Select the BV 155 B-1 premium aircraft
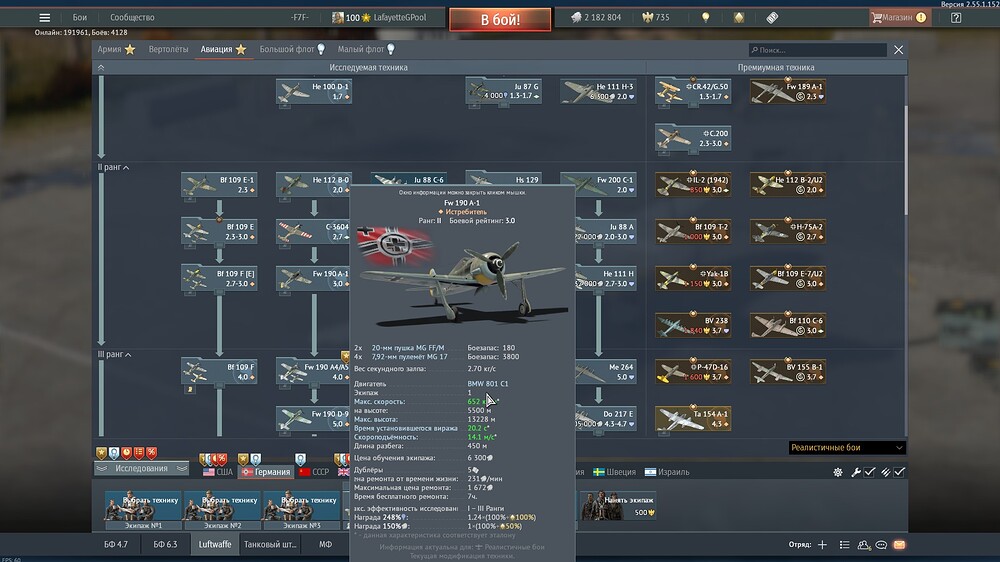The height and width of the screenshot is (562, 1000). 788,372
